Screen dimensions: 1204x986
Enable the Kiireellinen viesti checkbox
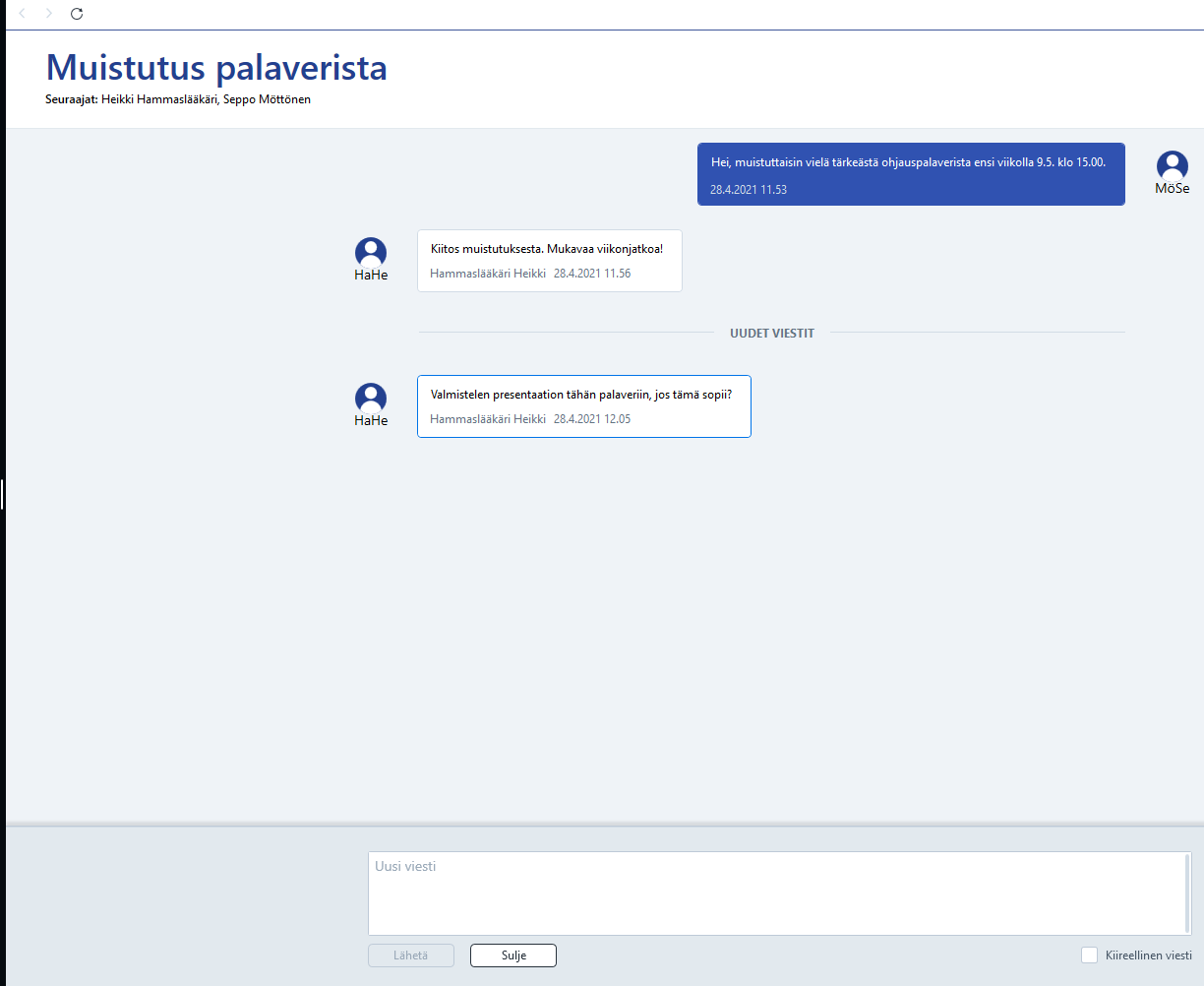(1089, 955)
